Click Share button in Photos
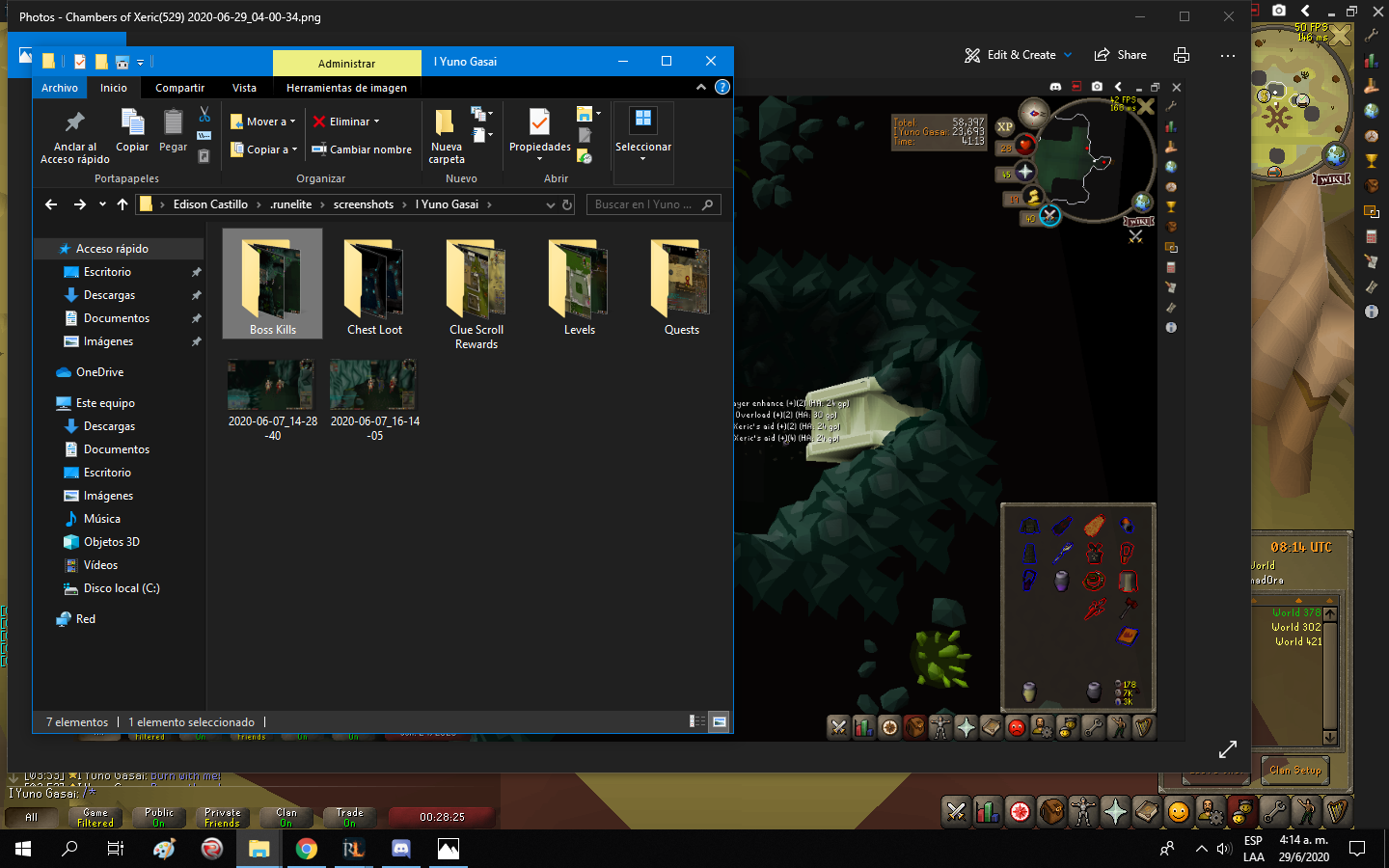 [x=1120, y=55]
